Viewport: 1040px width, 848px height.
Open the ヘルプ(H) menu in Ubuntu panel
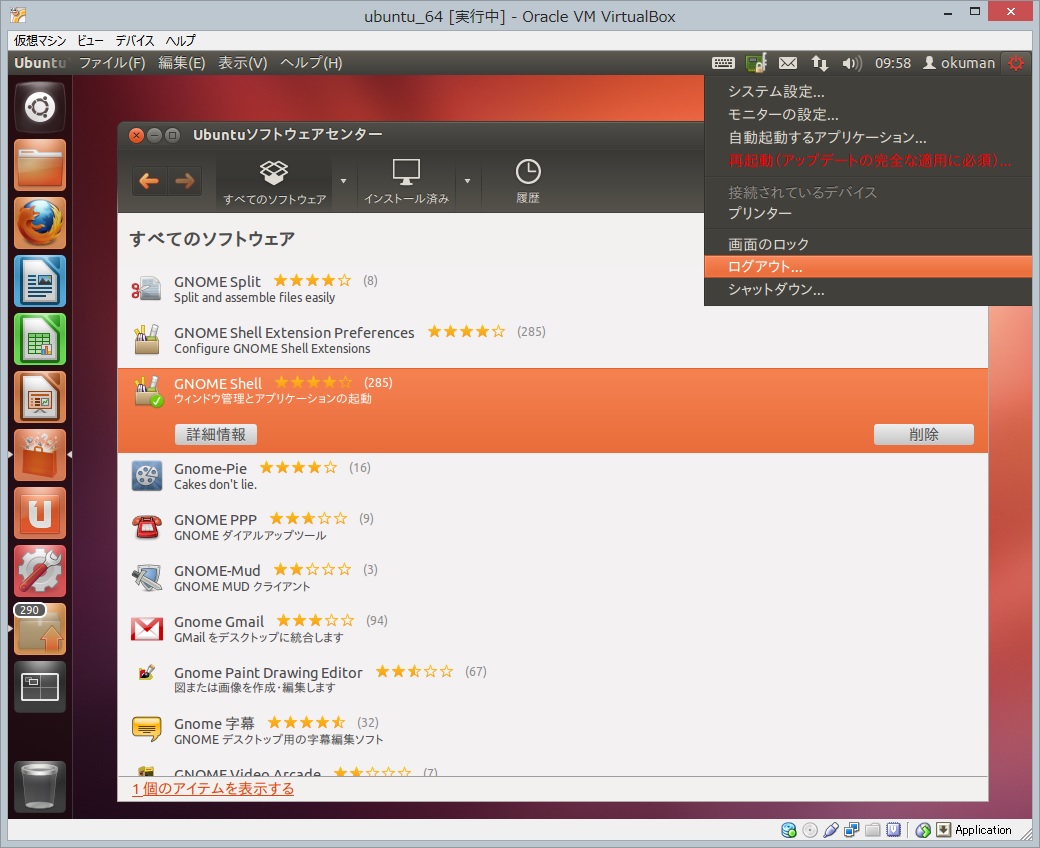[x=311, y=63]
